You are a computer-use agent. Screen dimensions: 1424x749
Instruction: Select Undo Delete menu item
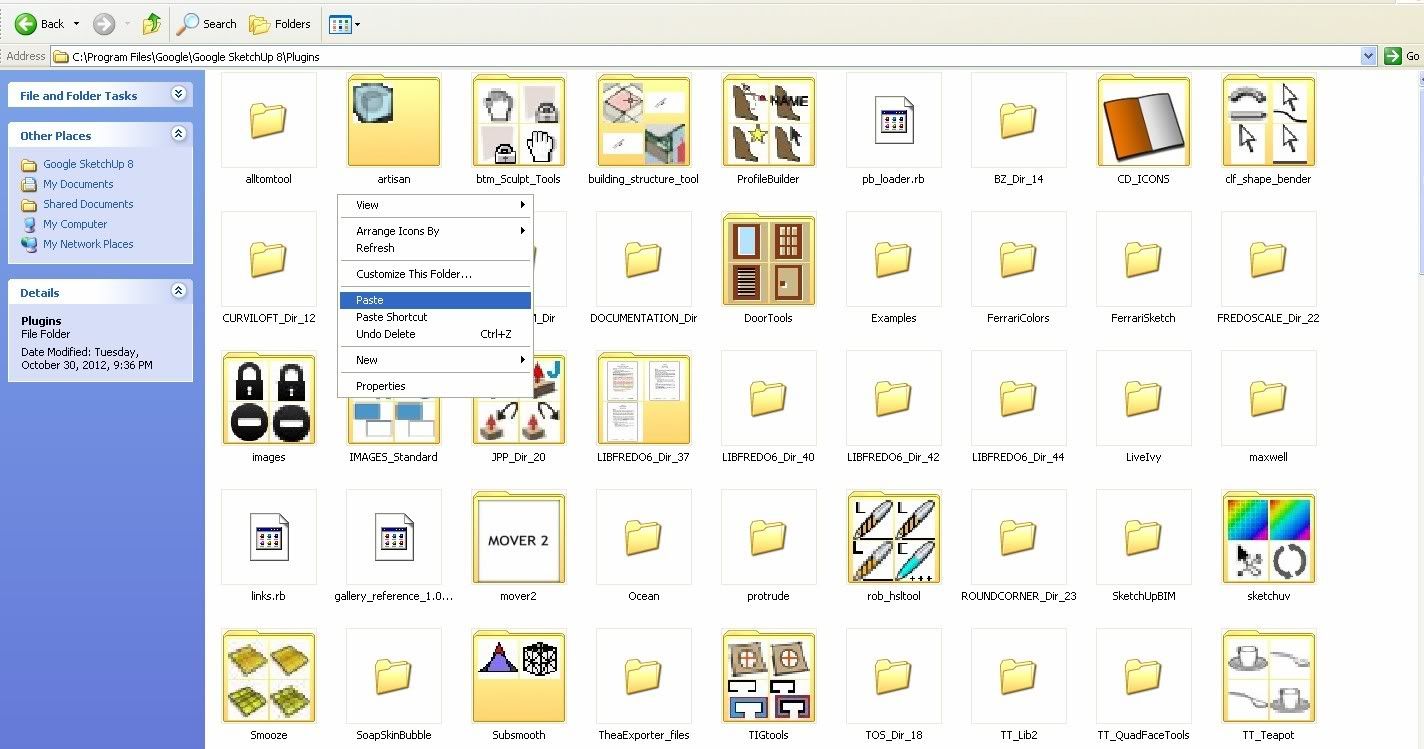pos(435,334)
